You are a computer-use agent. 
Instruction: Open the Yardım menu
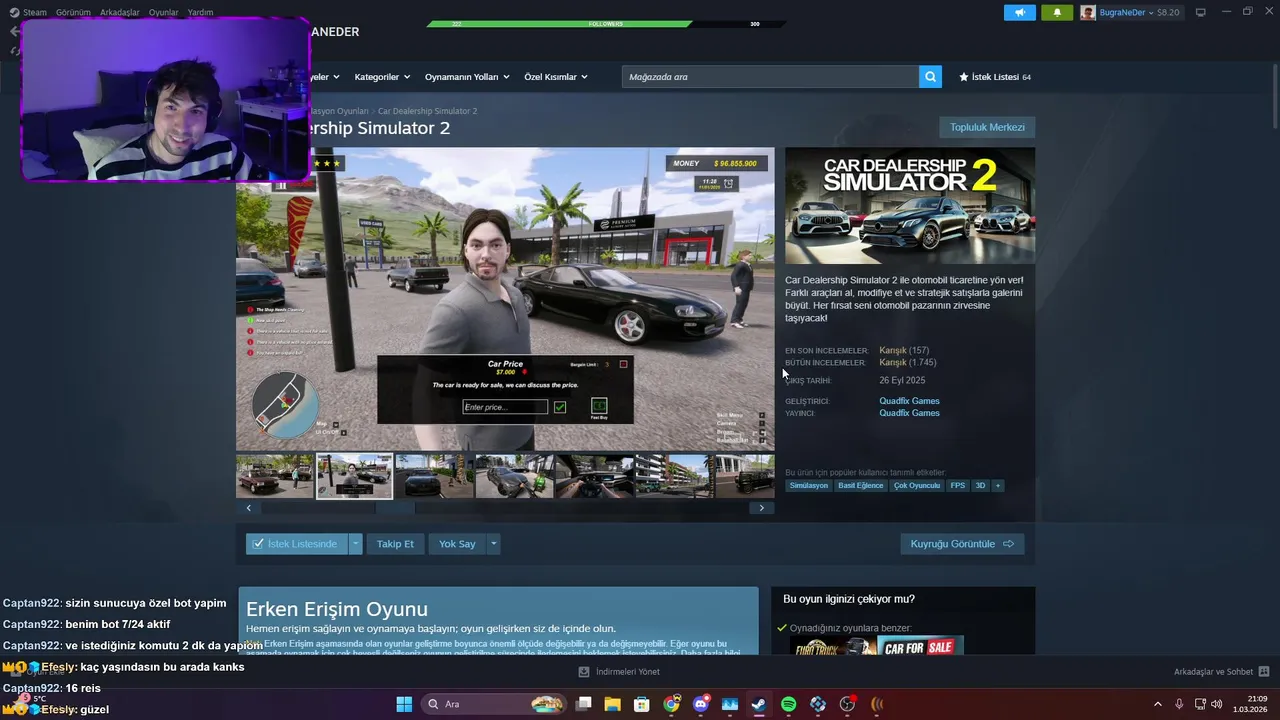[200, 12]
